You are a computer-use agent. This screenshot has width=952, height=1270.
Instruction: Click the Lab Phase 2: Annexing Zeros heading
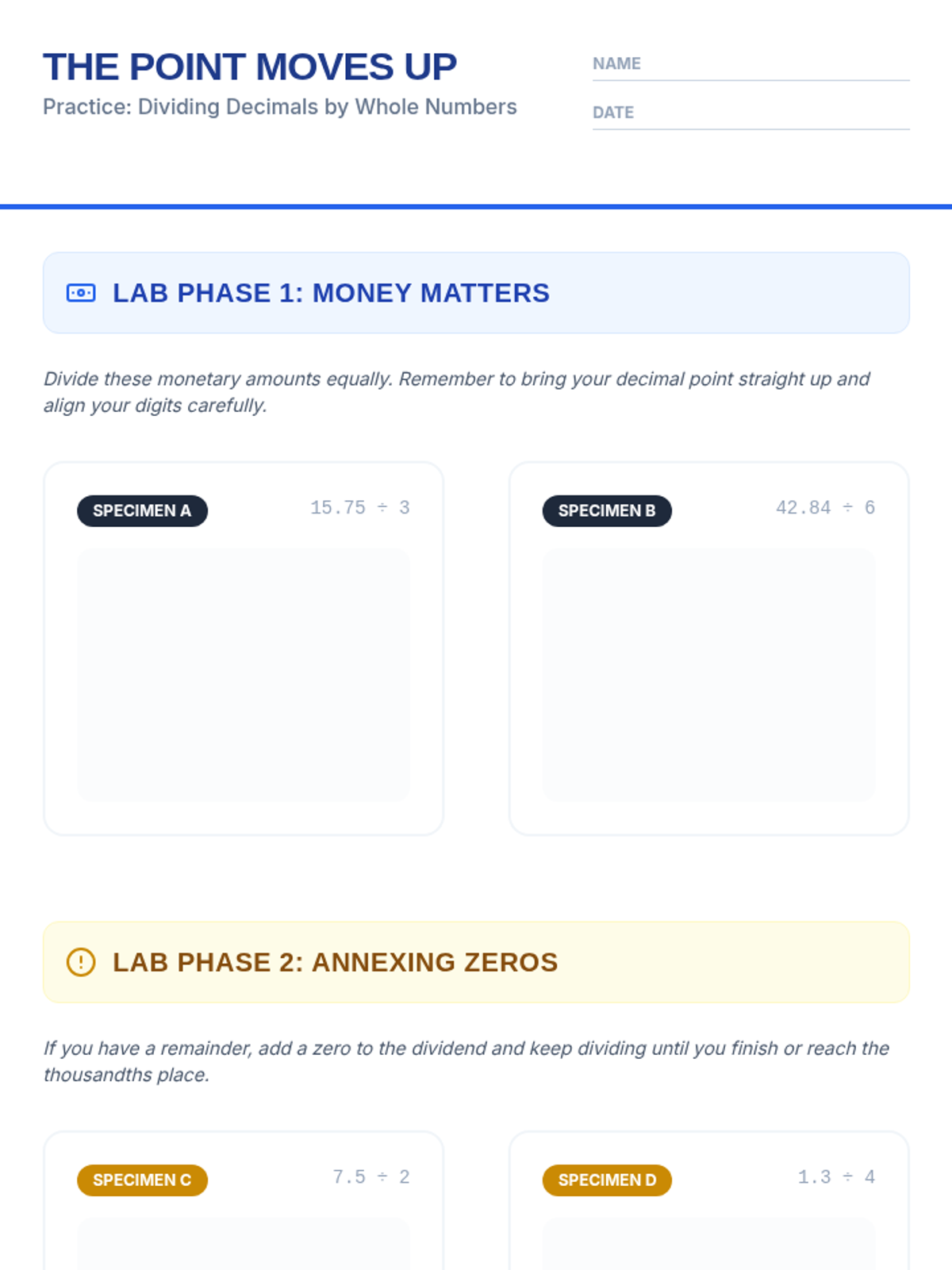335,962
